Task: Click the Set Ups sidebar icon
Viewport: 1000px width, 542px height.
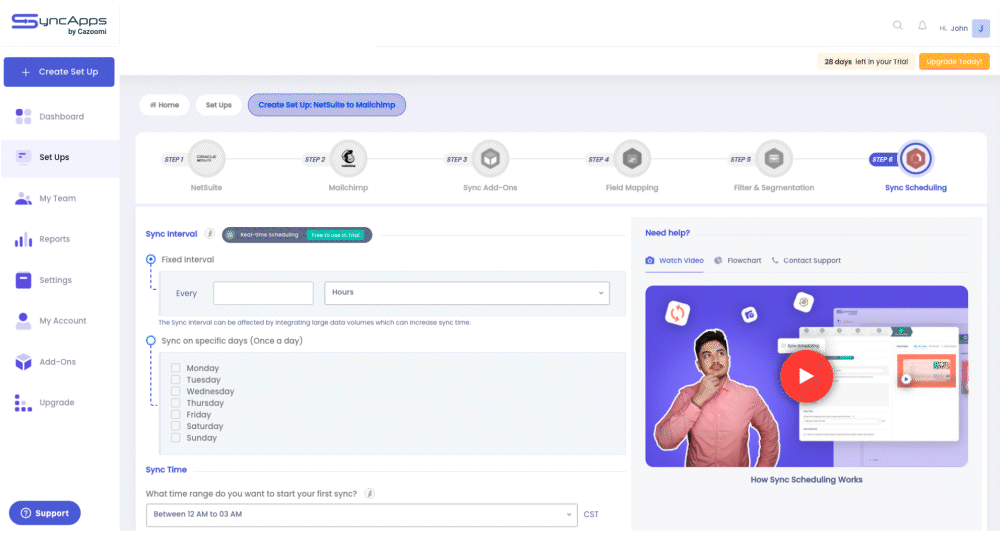Action: tap(24, 157)
